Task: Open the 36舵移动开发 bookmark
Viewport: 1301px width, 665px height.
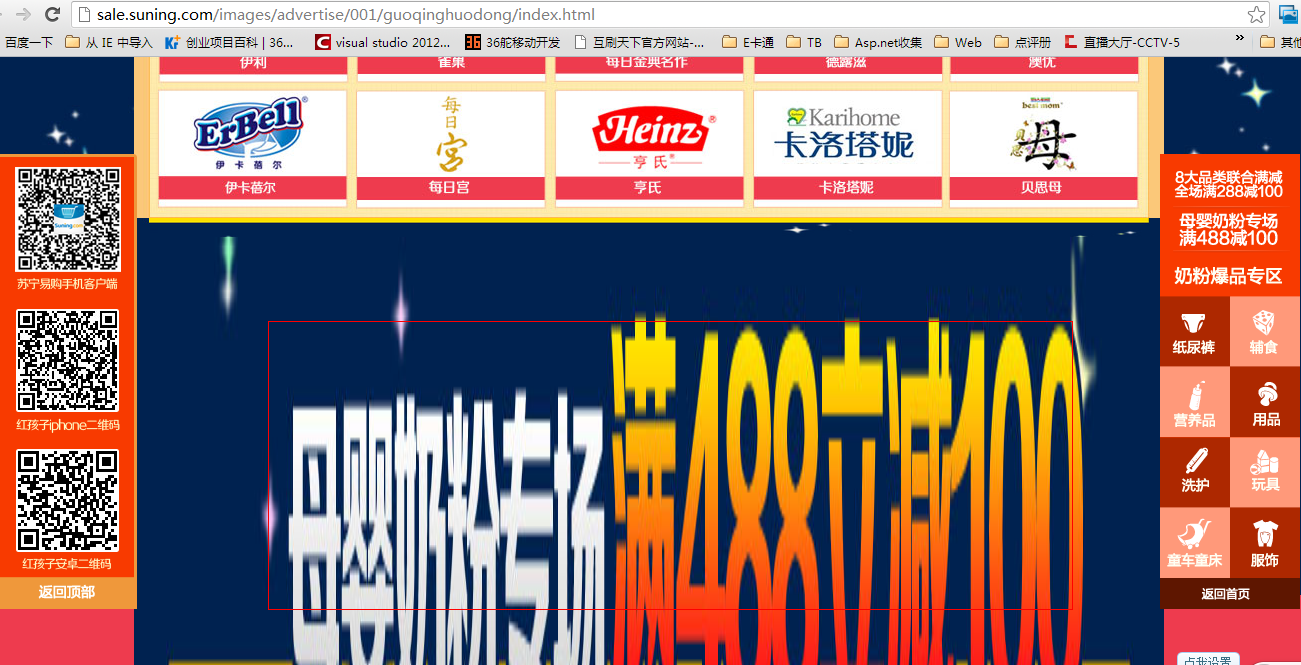Action: click(x=513, y=42)
